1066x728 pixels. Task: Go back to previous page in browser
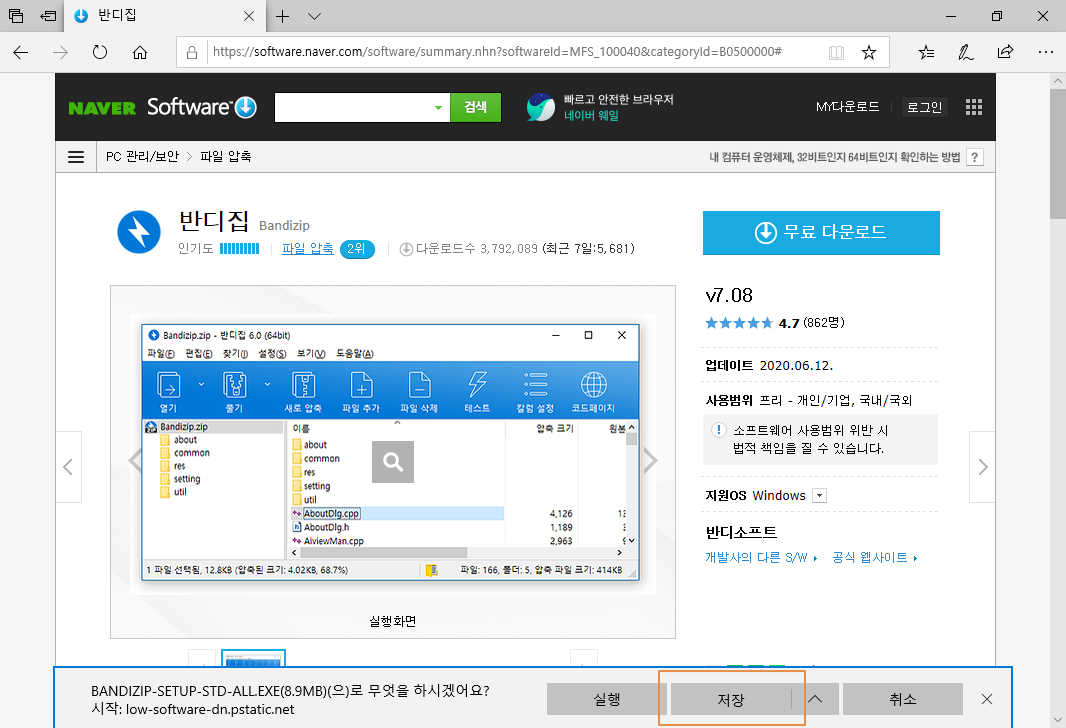[x=20, y=52]
